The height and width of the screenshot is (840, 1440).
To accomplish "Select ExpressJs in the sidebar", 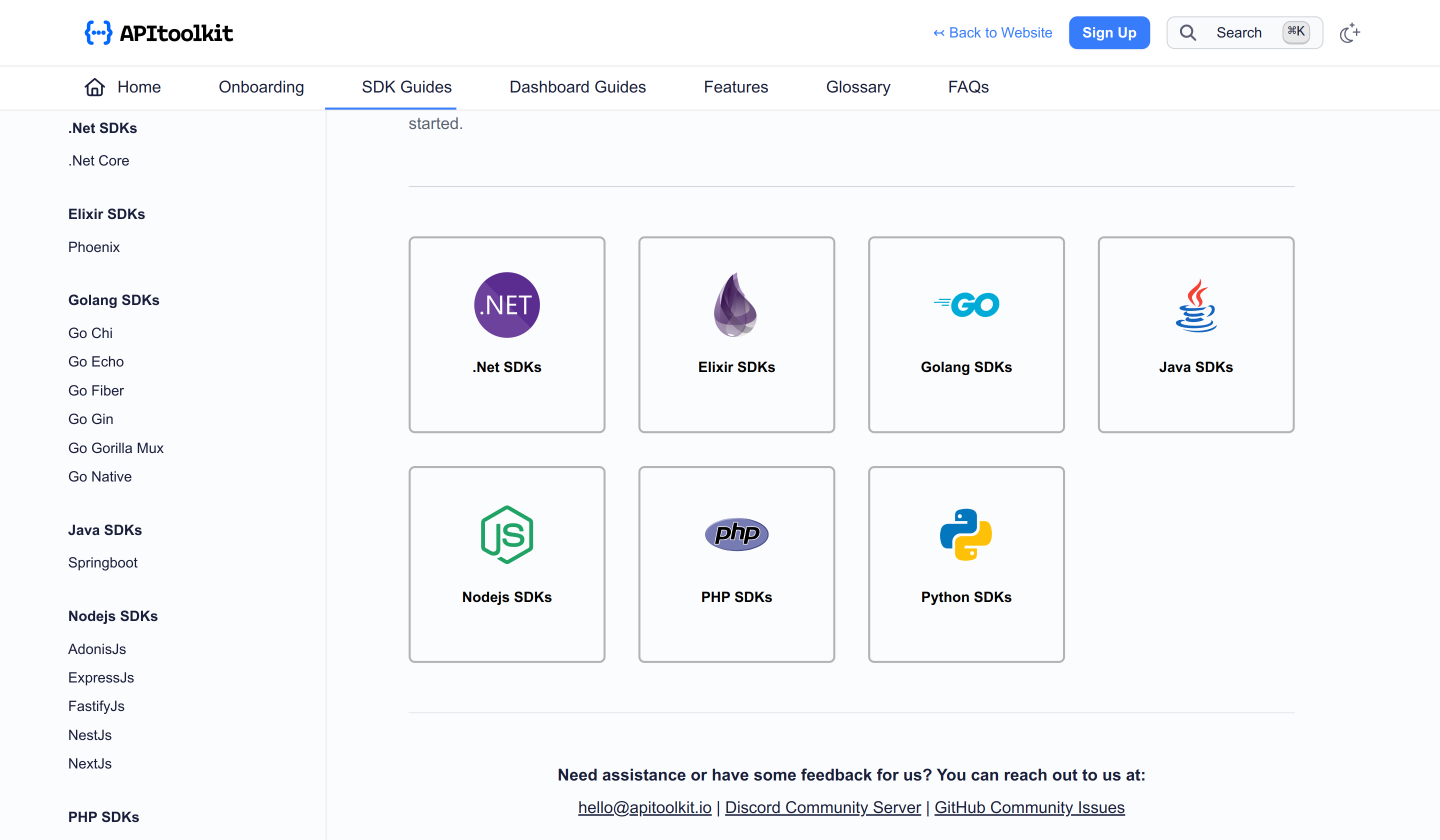I will tap(100, 677).
